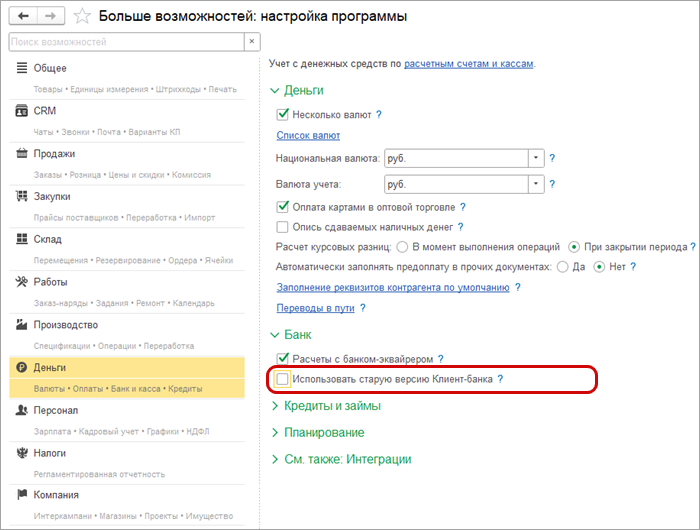This screenshot has height=530, width=700.
Task: Open the Национальная валюта dropdown
Action: (x=535, y=158)
